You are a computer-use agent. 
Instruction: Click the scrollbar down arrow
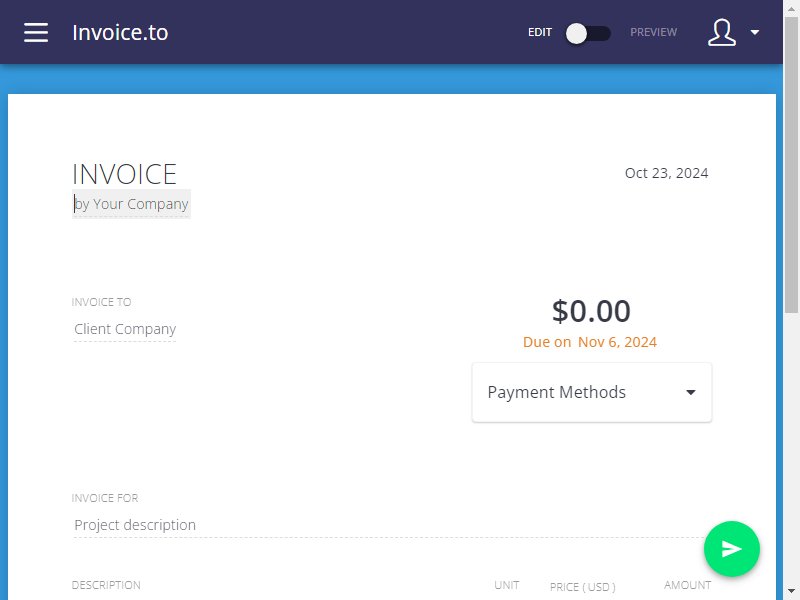pyautogui.click(x=791, y=591)
